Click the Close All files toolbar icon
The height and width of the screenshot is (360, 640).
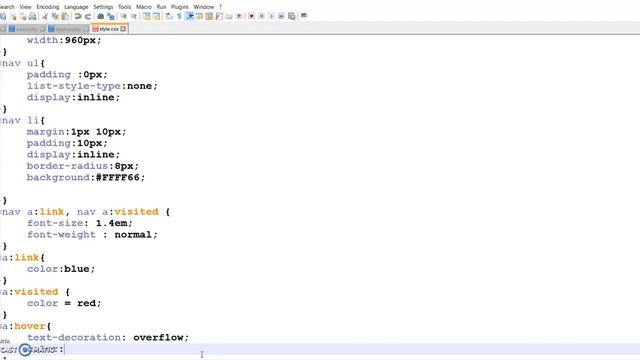point(23,16)
